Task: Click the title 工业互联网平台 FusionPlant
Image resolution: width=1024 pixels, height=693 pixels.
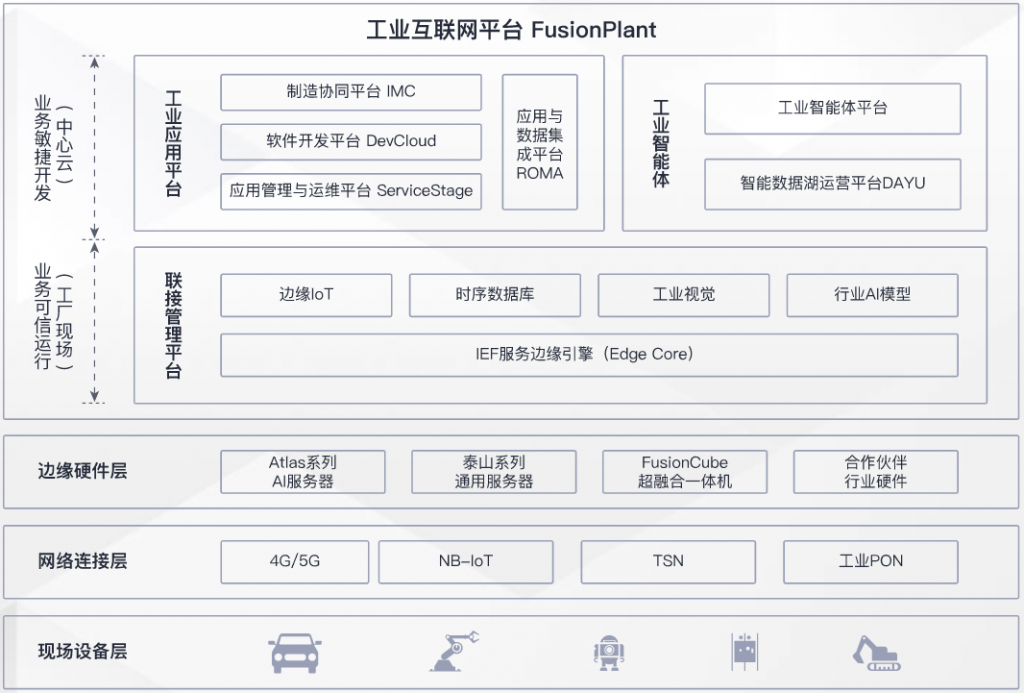Action: point(511,30)
